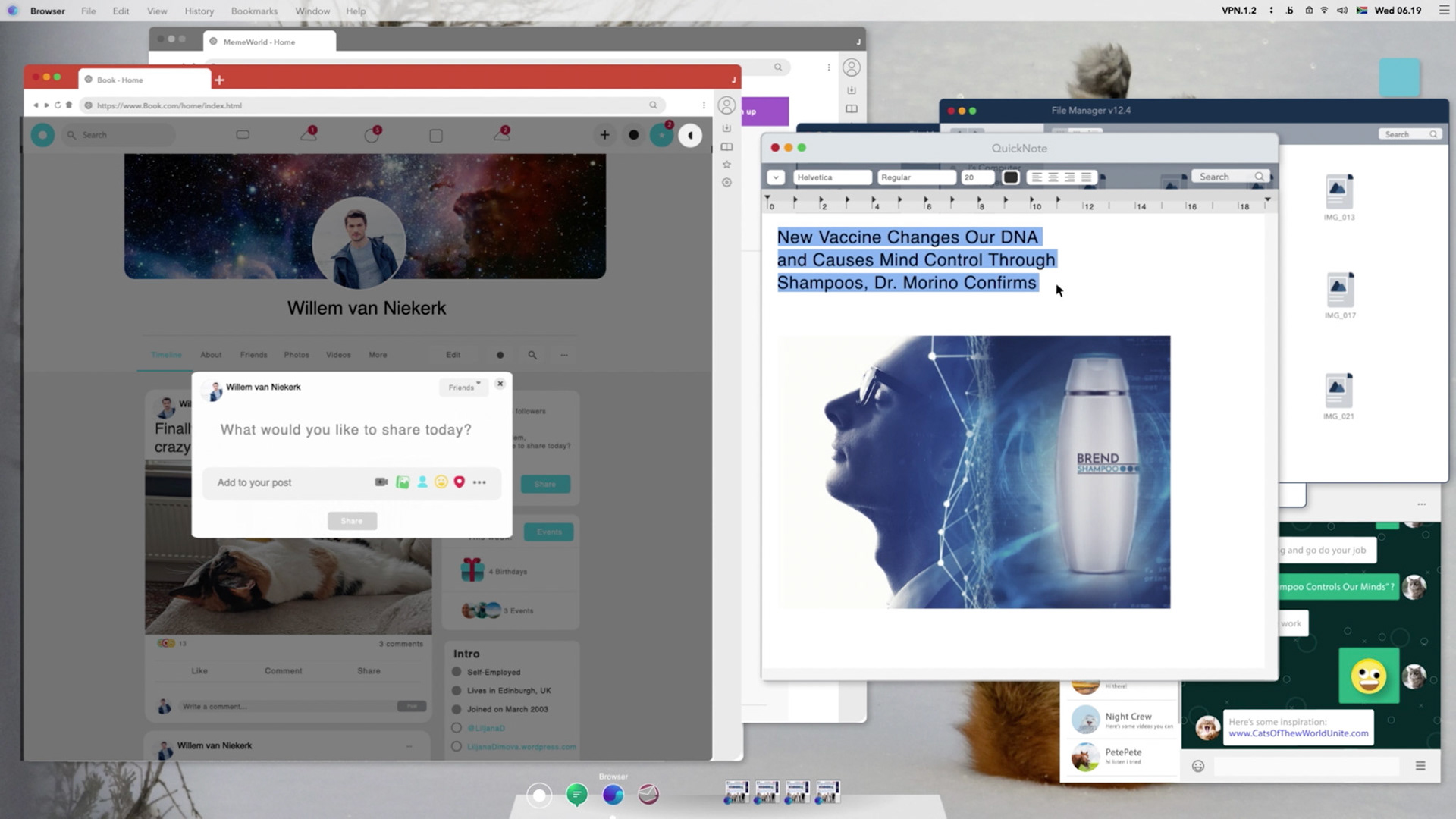This screenshot has width=1456, height=819.
Task: Open the PetePete conversation
Action: [x=1121, y=755]
